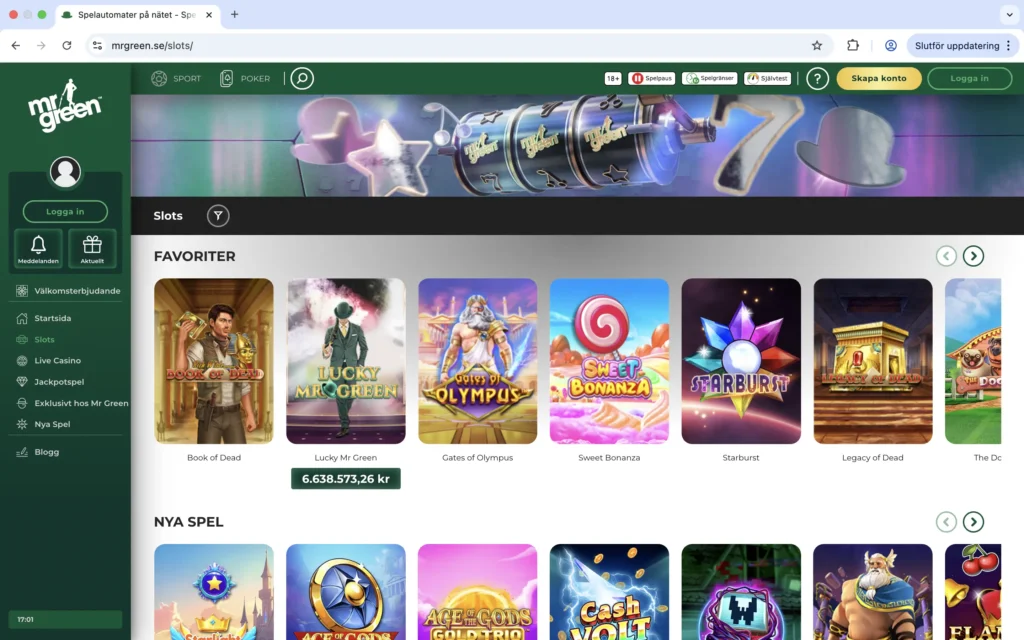Image resolution: width=1024 pixels, height=640 pixels.
Task: Click the Mr Green slot reel banner
Action: 577,146
